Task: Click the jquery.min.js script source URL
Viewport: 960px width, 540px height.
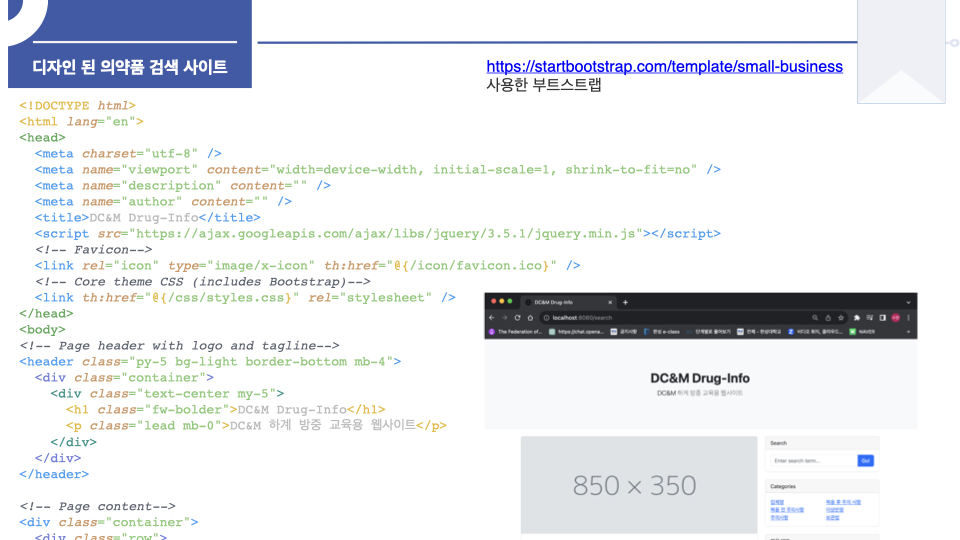Action: 386,233
